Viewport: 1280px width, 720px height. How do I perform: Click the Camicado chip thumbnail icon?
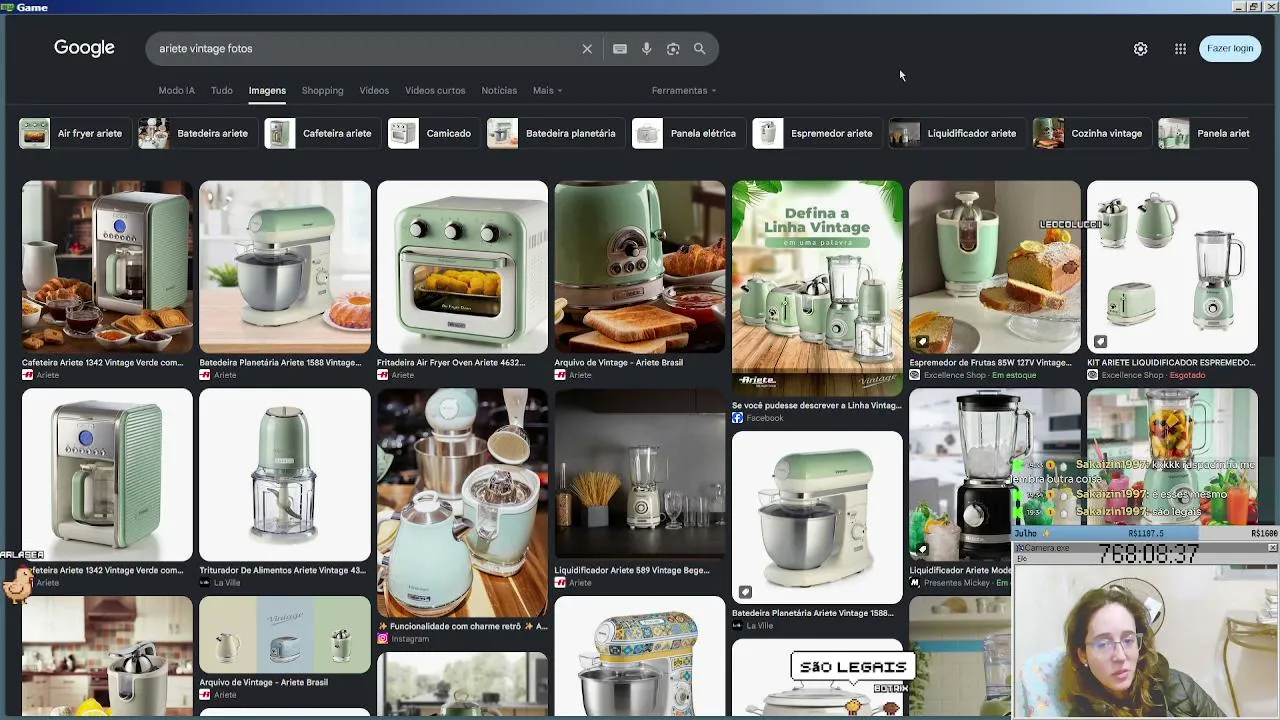click(403, 133)
